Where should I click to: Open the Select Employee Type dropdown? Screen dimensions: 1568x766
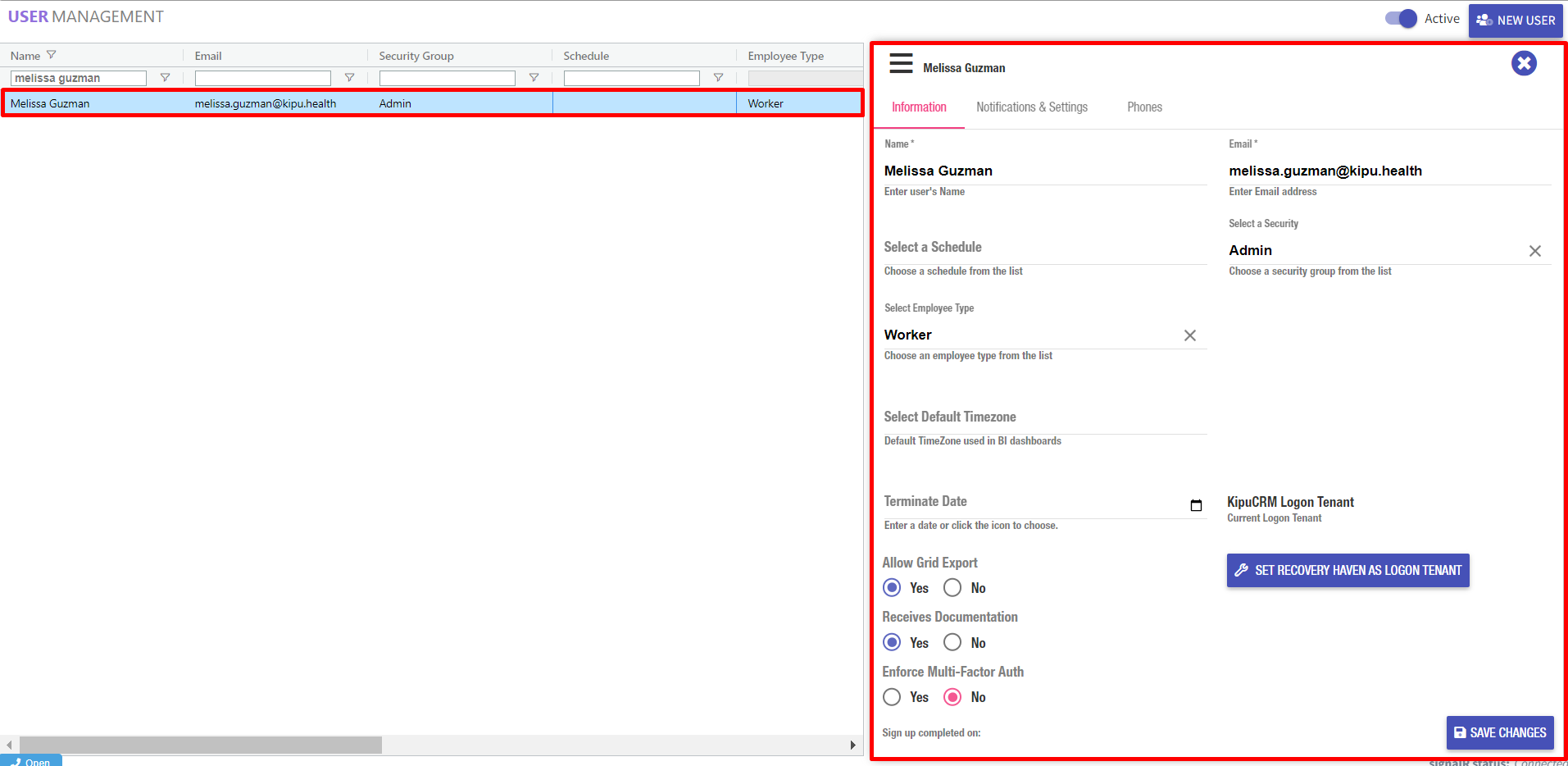coord(1029,335)
